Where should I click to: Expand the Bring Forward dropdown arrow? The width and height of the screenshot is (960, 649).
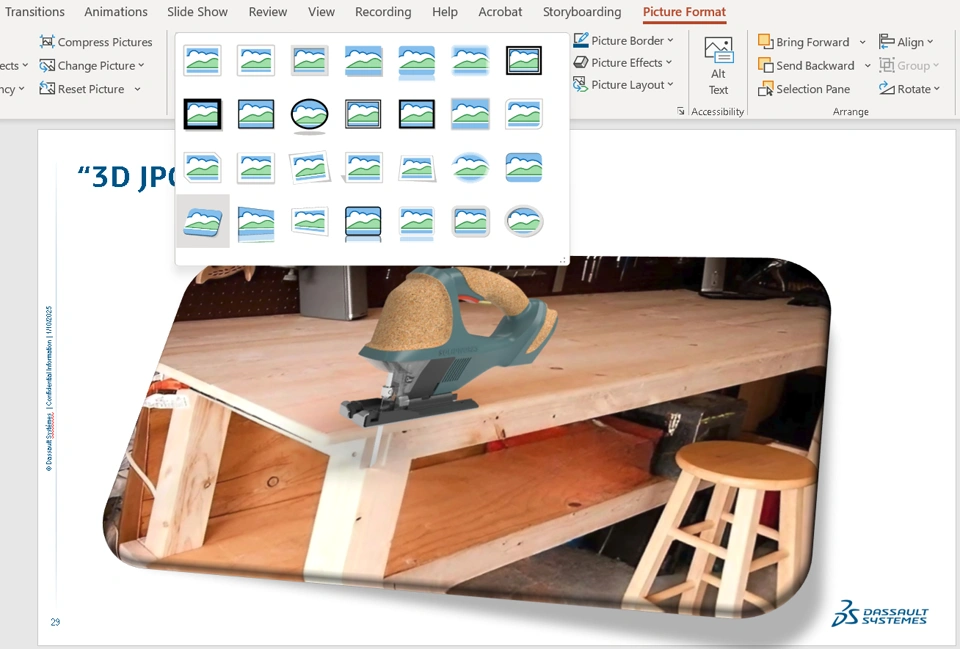[862, 42]
